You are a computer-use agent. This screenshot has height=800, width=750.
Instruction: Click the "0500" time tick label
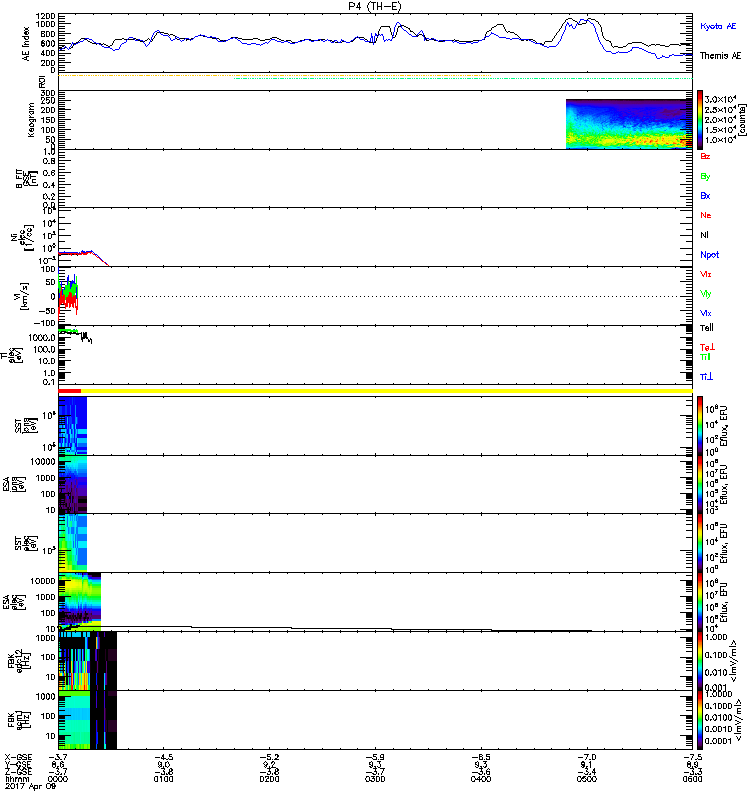(587, 779)
